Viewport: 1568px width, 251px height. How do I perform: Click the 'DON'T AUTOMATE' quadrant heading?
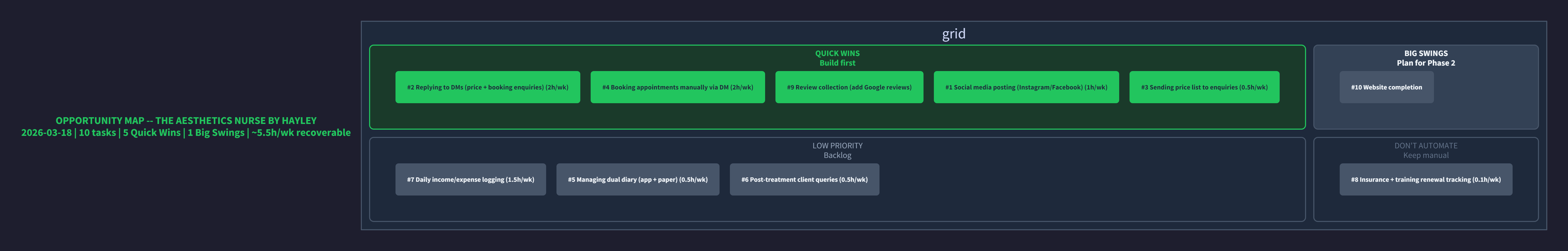click(1426, 146)
